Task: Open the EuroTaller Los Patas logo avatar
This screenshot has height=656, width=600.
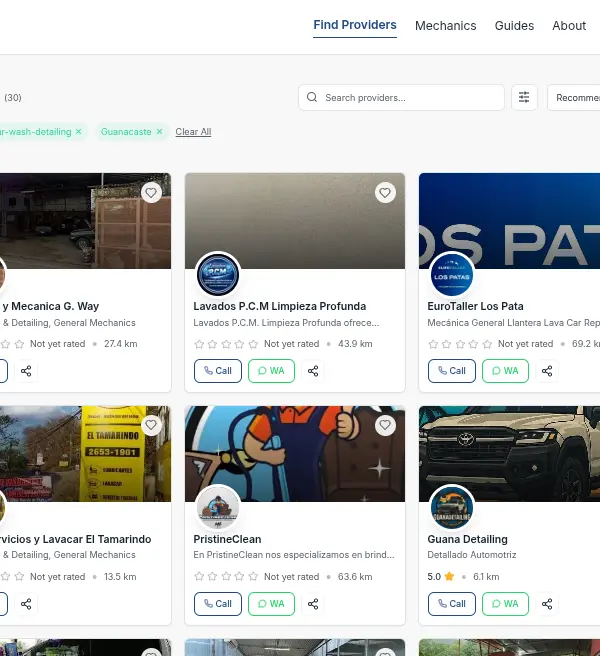Action: pyautogui.click(x=451, y=275)
